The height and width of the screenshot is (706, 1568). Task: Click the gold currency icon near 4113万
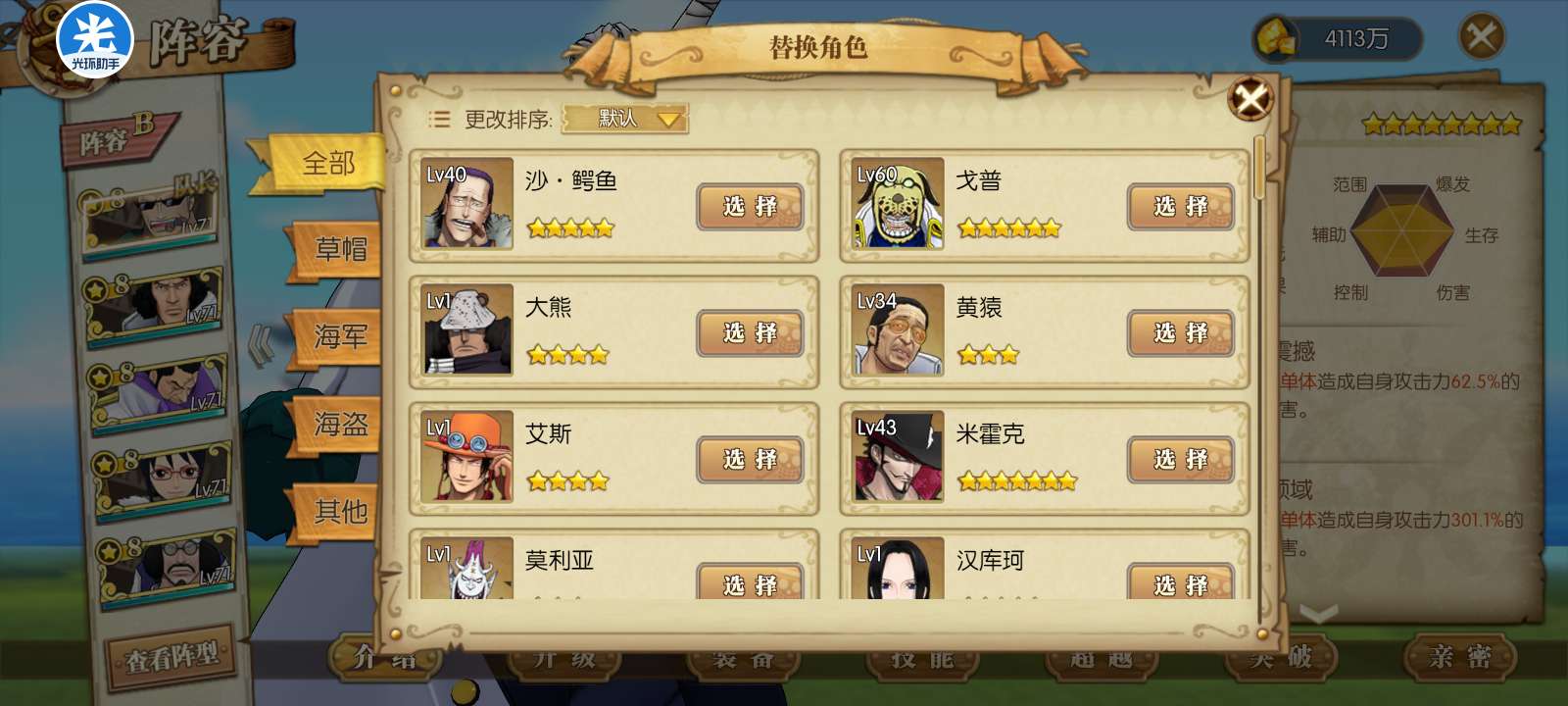pos(1276,39)
